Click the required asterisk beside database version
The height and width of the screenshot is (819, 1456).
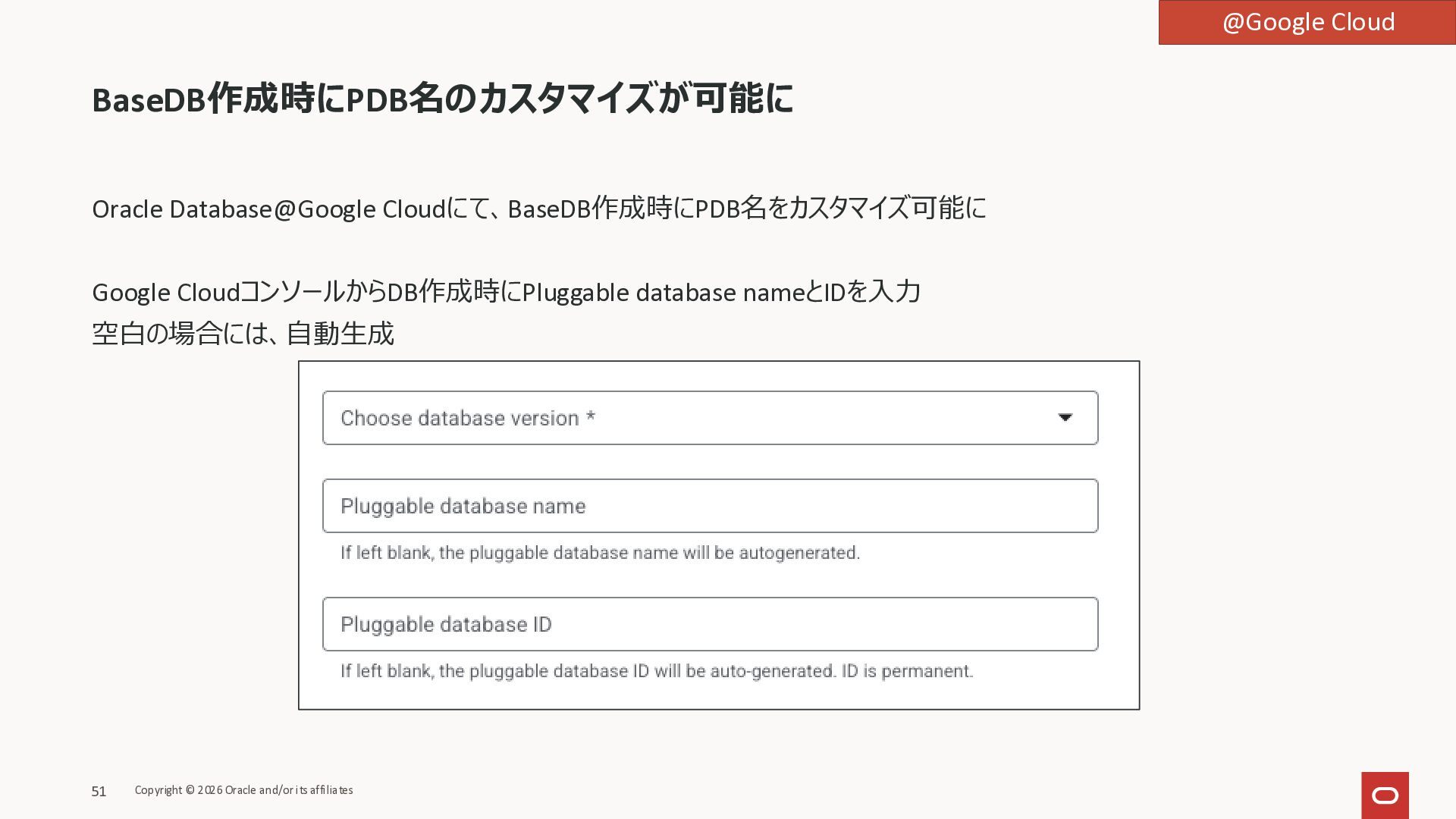(x=591, y=417)
